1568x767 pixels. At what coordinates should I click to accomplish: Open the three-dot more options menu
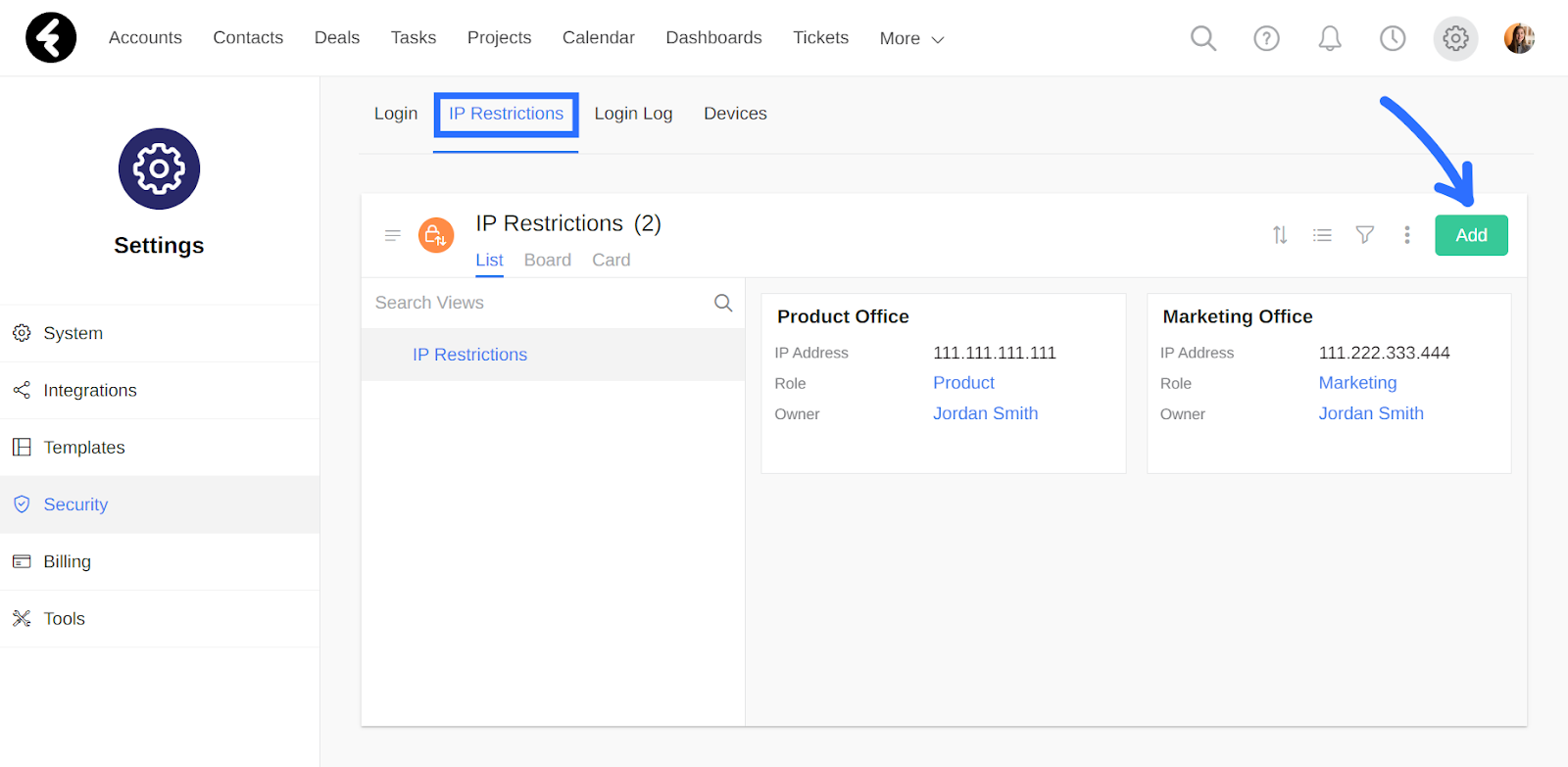coord(1407,235)
